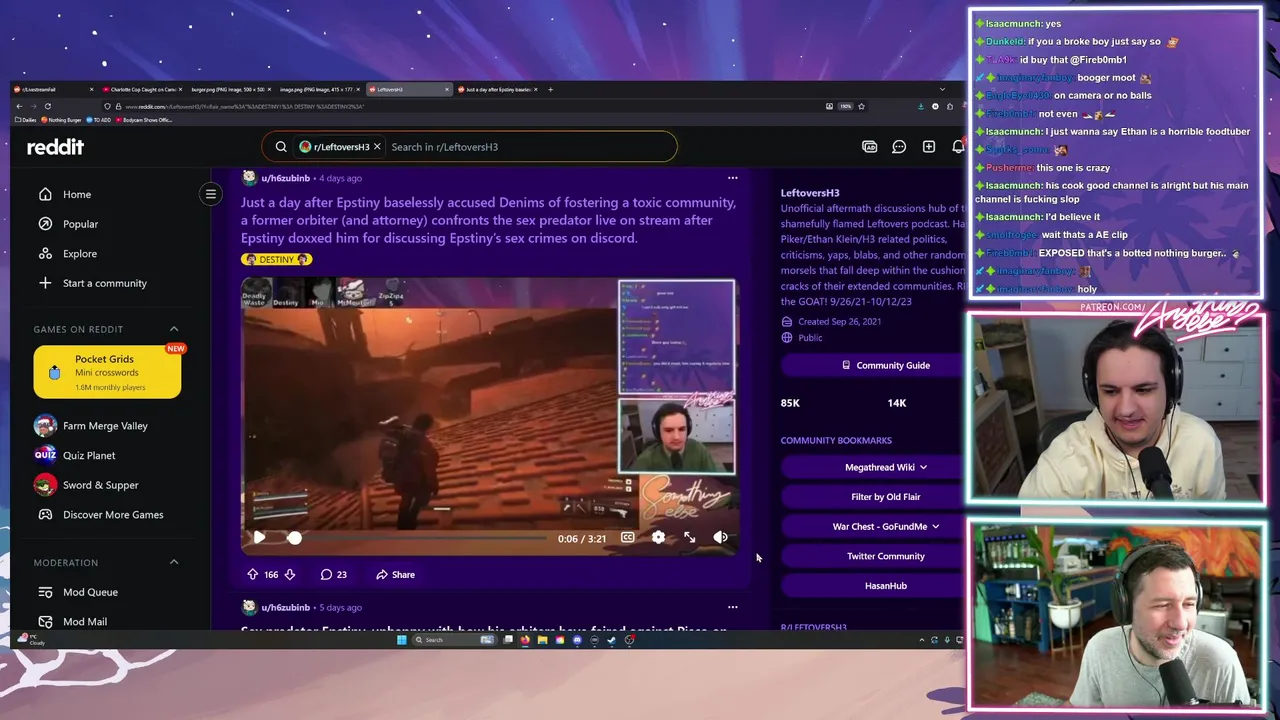Open Quiz Planet game
This screenshot has width=1280, height=720.
tap(89, 455)
